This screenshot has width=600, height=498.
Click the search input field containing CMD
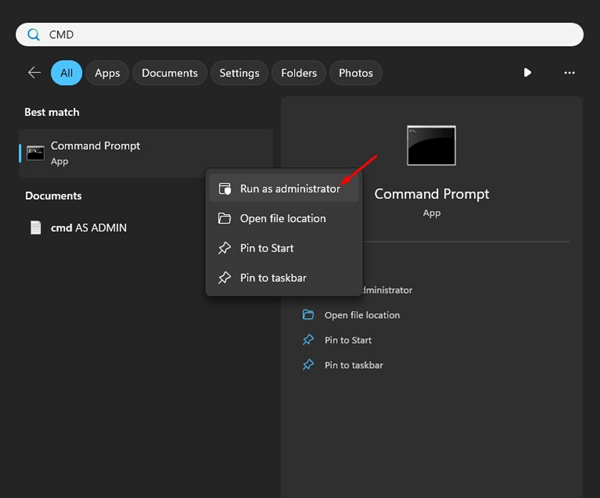[x=300, y=34]
